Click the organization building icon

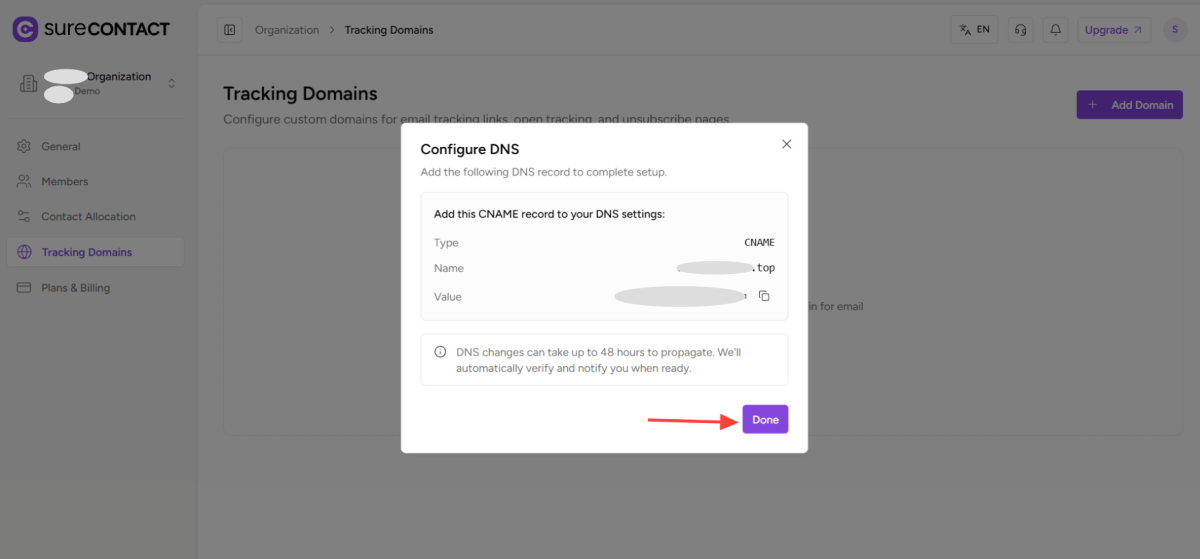[x=28, y=84]
